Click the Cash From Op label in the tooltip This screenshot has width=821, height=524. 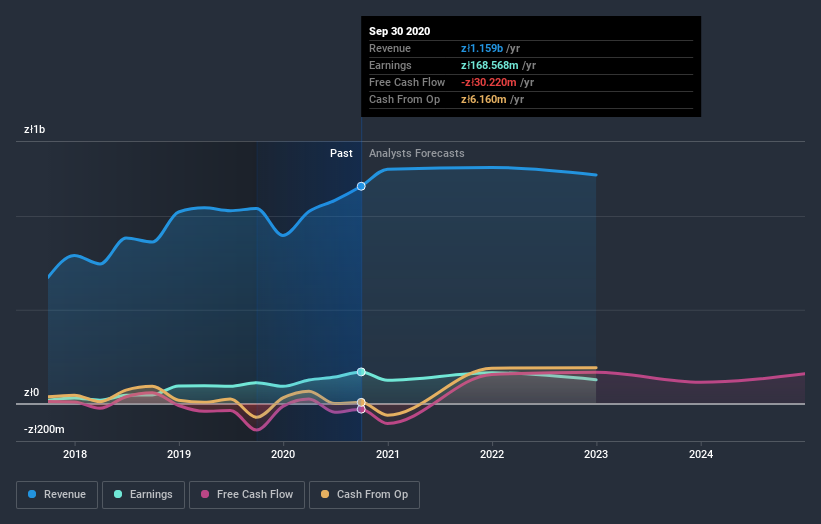click(404, 99)
